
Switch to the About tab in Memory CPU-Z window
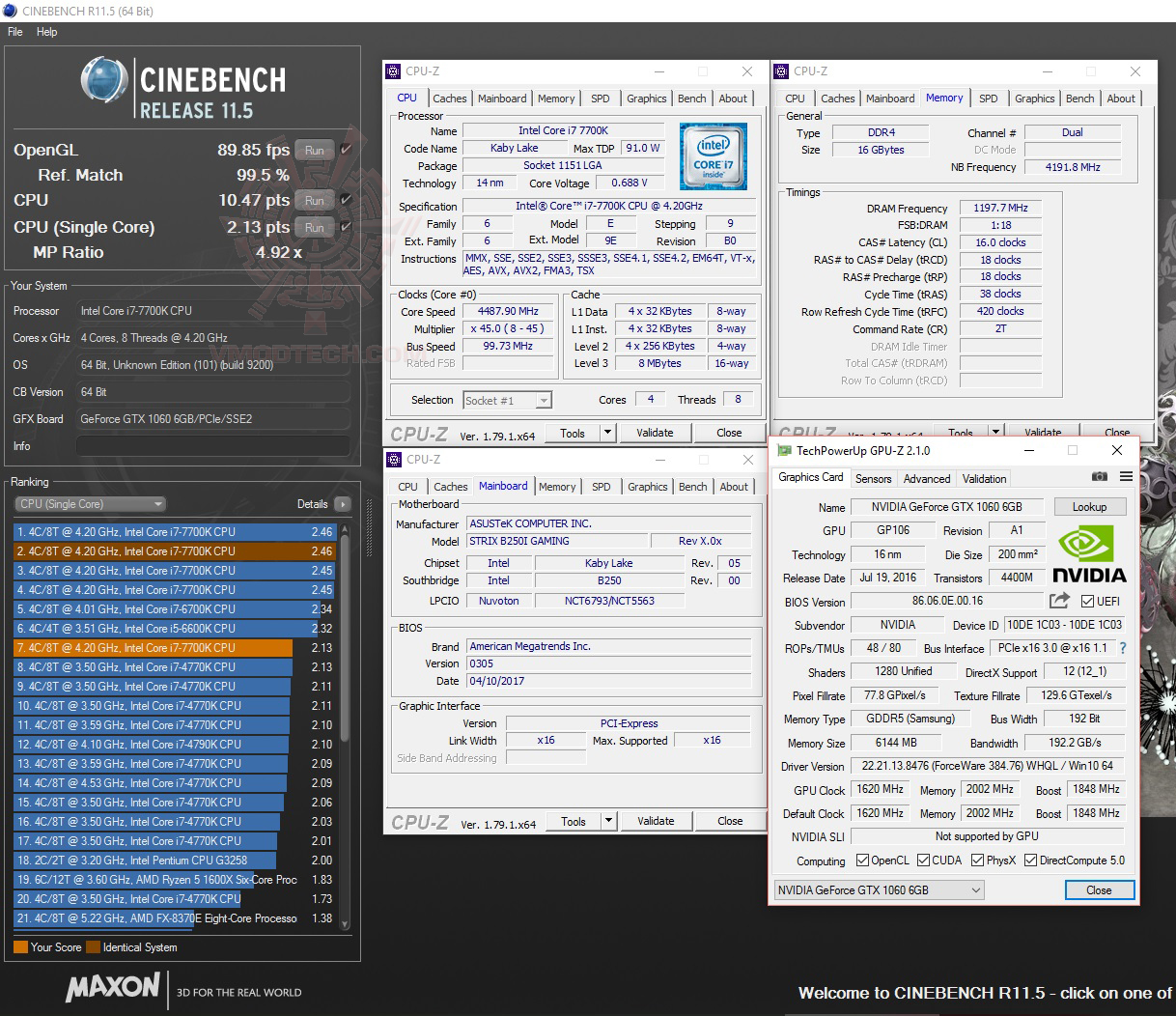click(1121, 99)
